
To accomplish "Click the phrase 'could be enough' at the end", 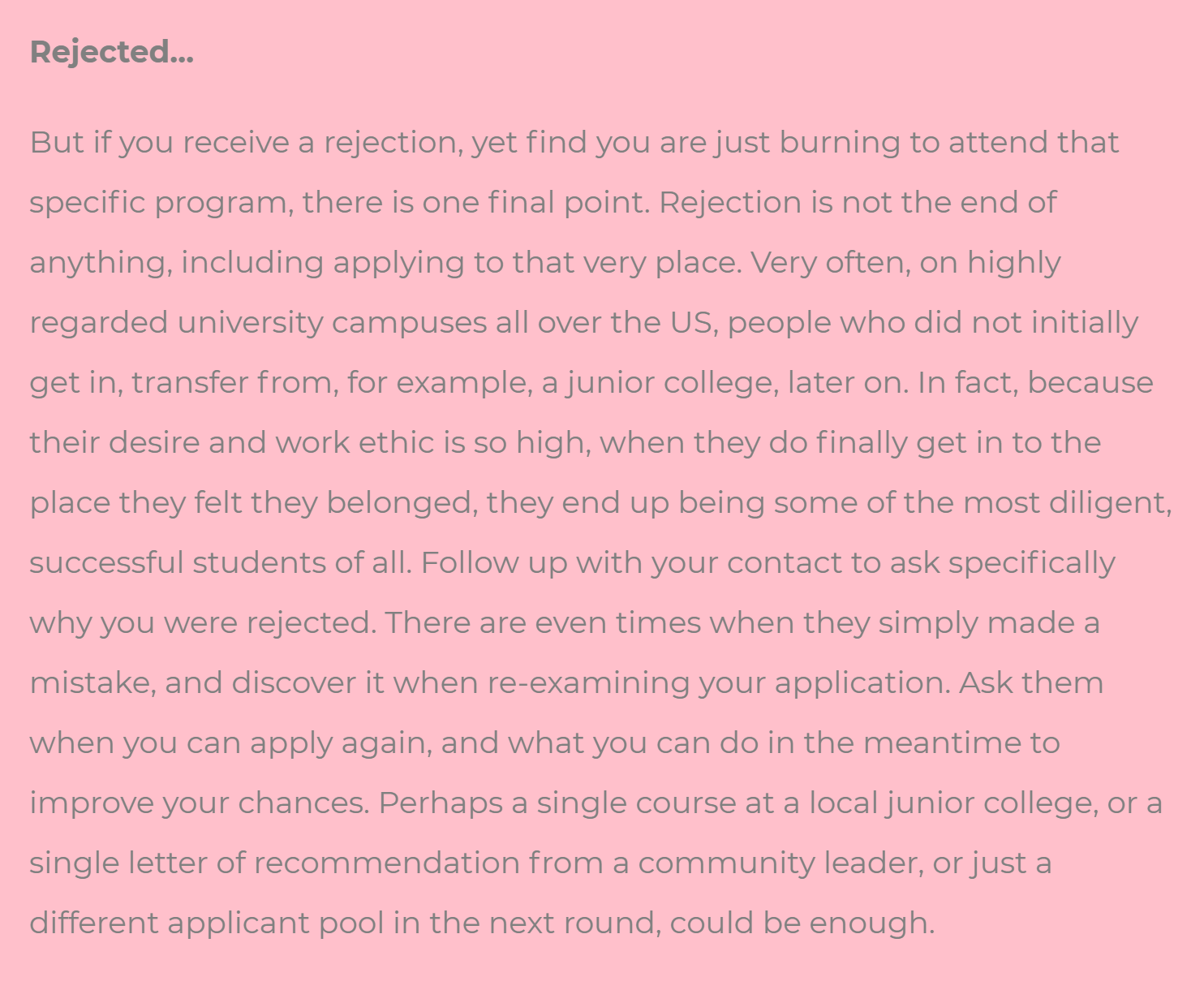I will (x=802, y=923).
